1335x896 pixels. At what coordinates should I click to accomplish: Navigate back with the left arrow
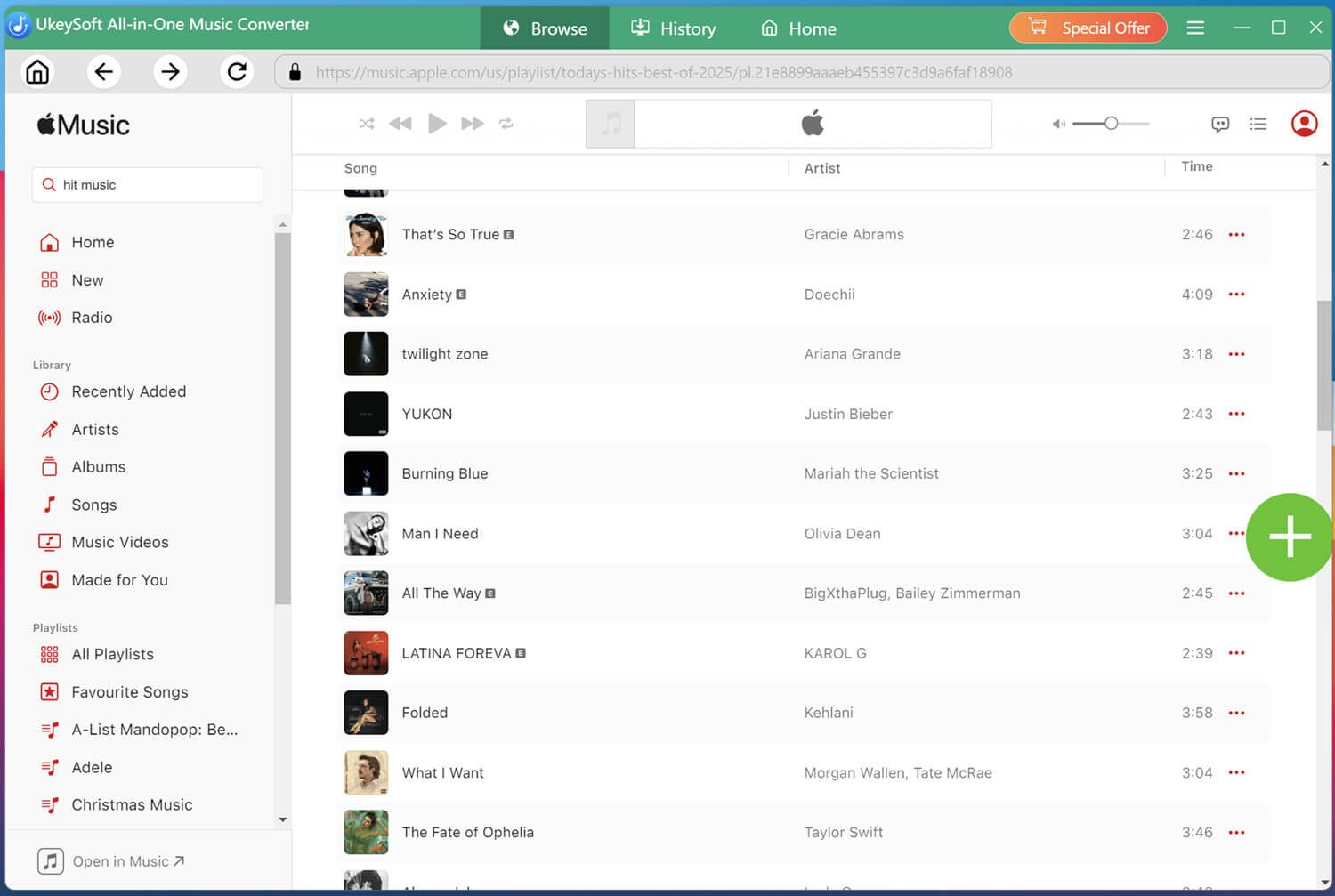pyautogui.click(x=104, y=71)
